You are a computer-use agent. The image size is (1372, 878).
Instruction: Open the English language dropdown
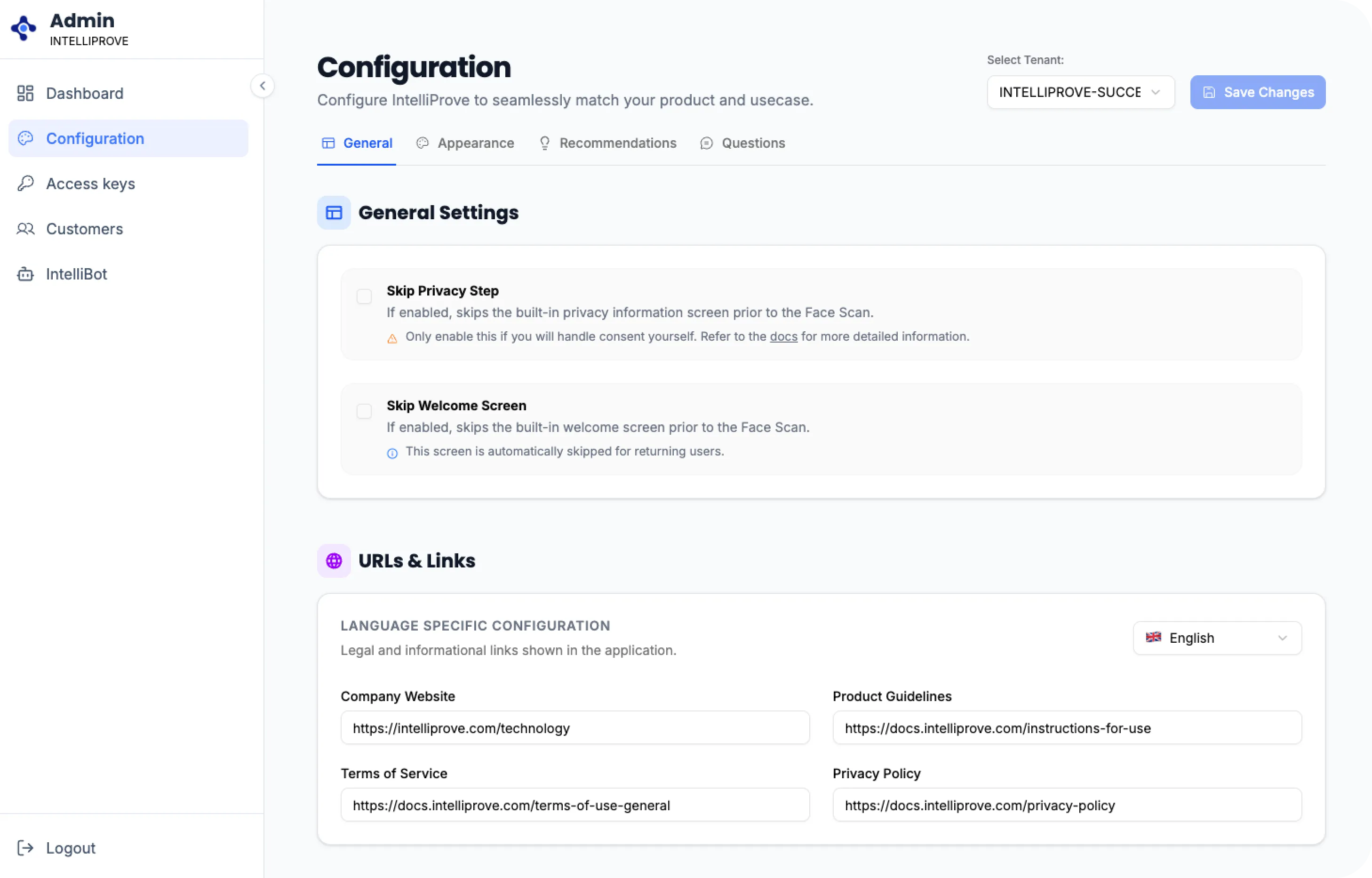[1217, 638]
